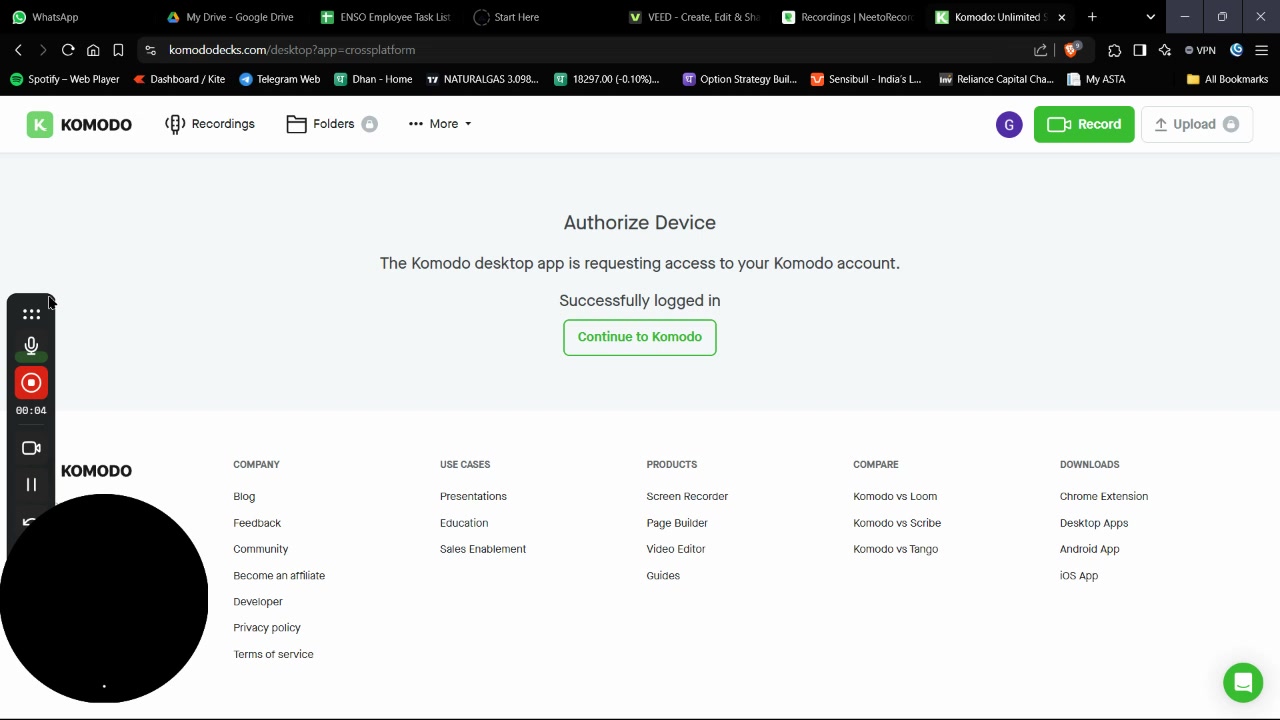Screen dimensions: 1280x720
Task: Open iOS App download link
Action: pos(1079,576)
